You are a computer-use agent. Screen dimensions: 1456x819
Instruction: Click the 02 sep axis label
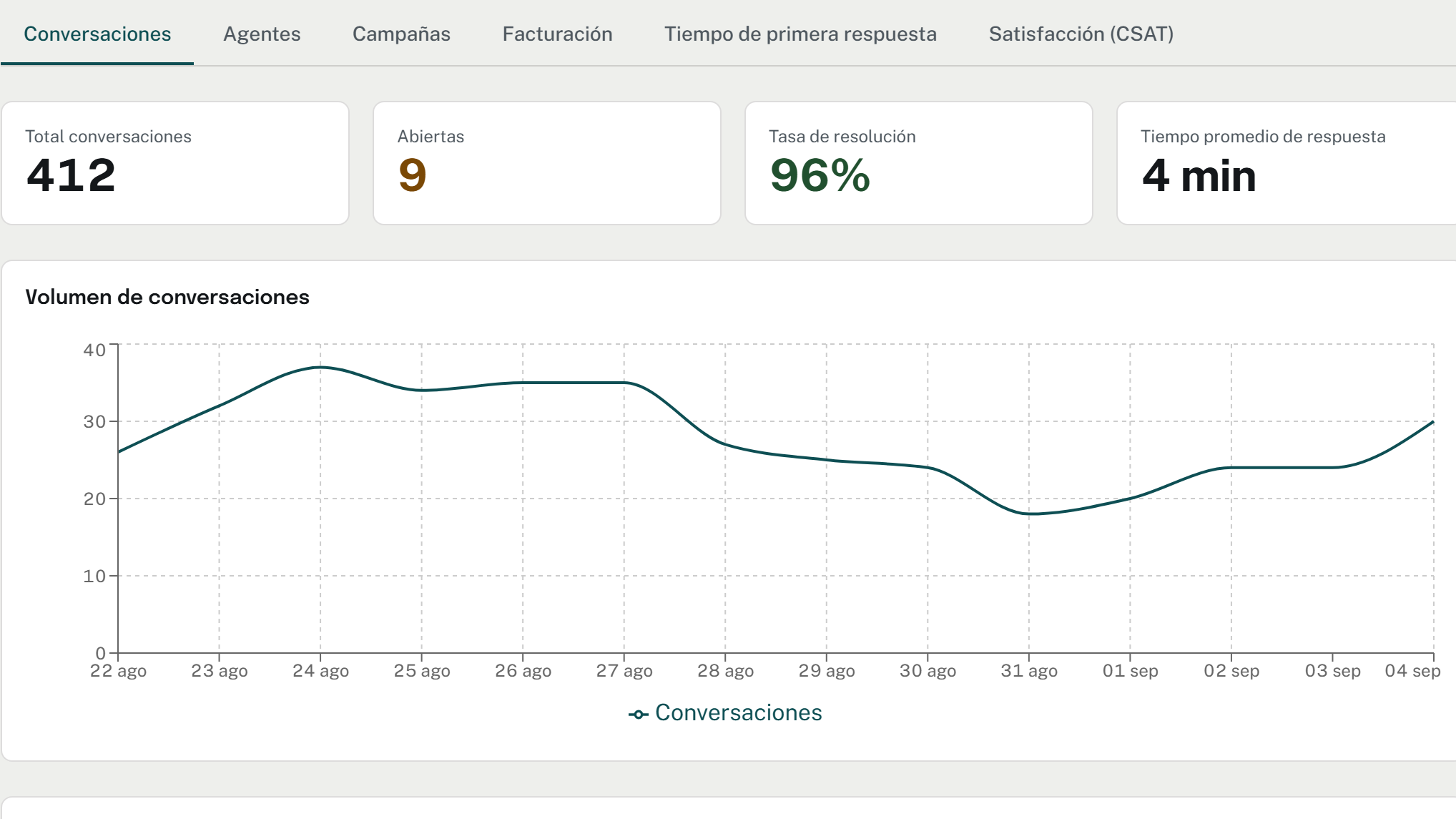pos(1231,671)
